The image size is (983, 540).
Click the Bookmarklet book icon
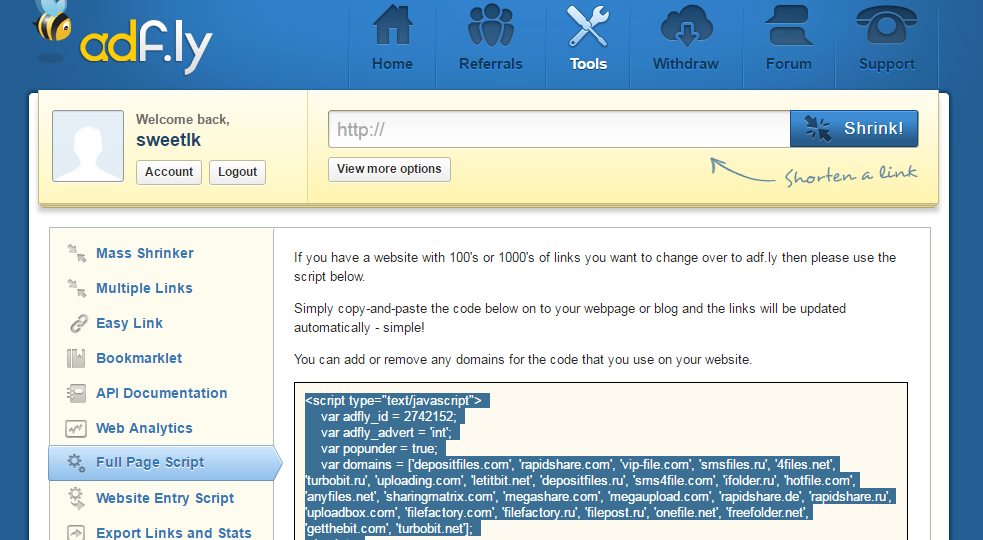[76, 358]
